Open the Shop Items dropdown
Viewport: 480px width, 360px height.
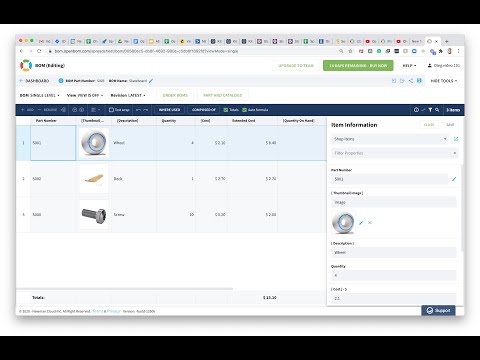[390, 139]
